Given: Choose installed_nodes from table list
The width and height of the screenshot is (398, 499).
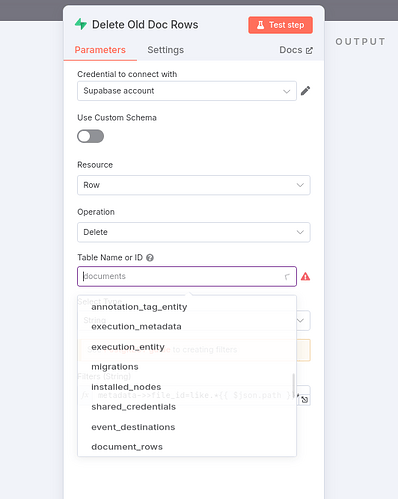Looking at the screenshot, I should click(x=187, y=387).
